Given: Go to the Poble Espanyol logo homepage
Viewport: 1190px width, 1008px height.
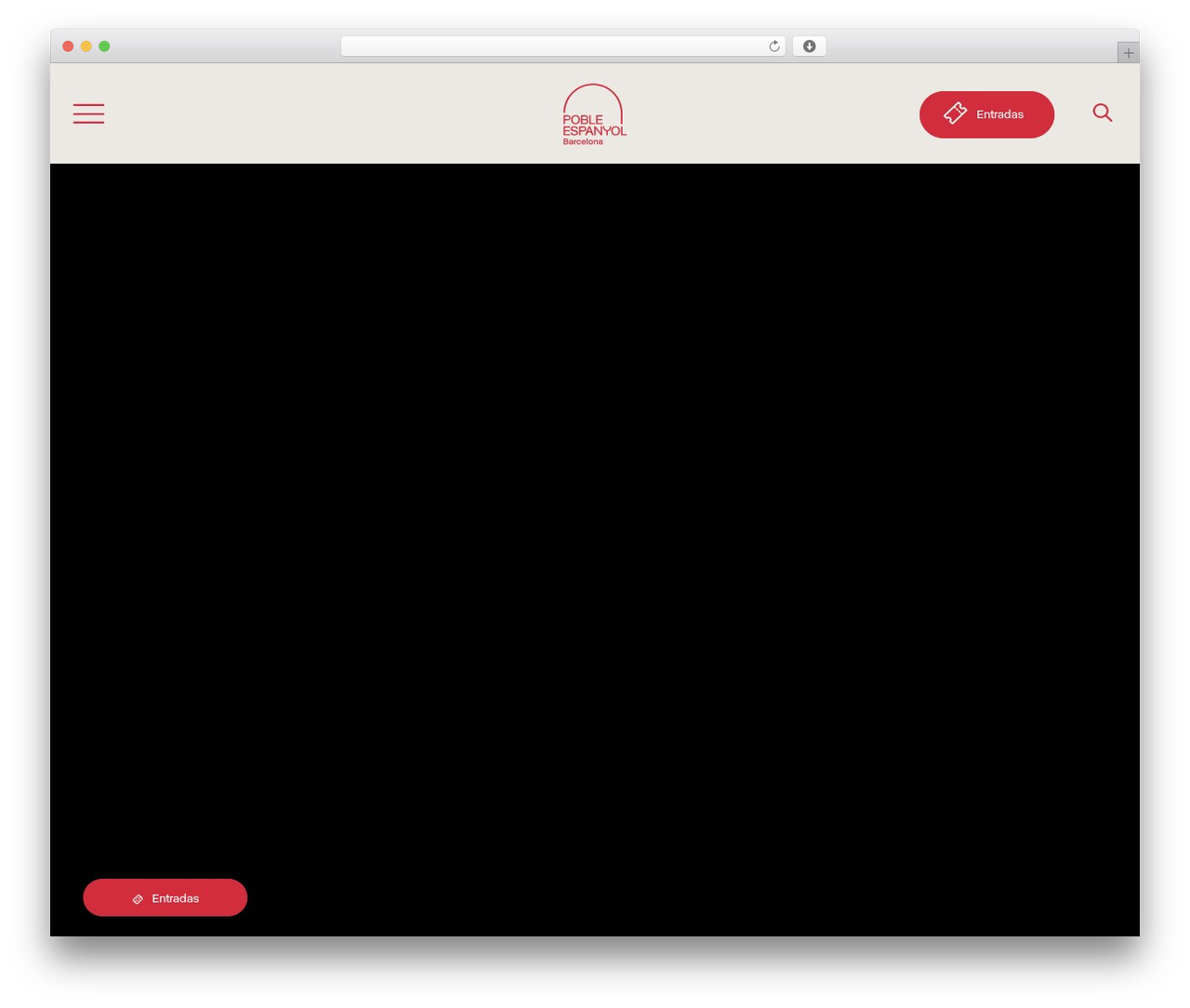Looking at the screenshot, I should 594,114.
